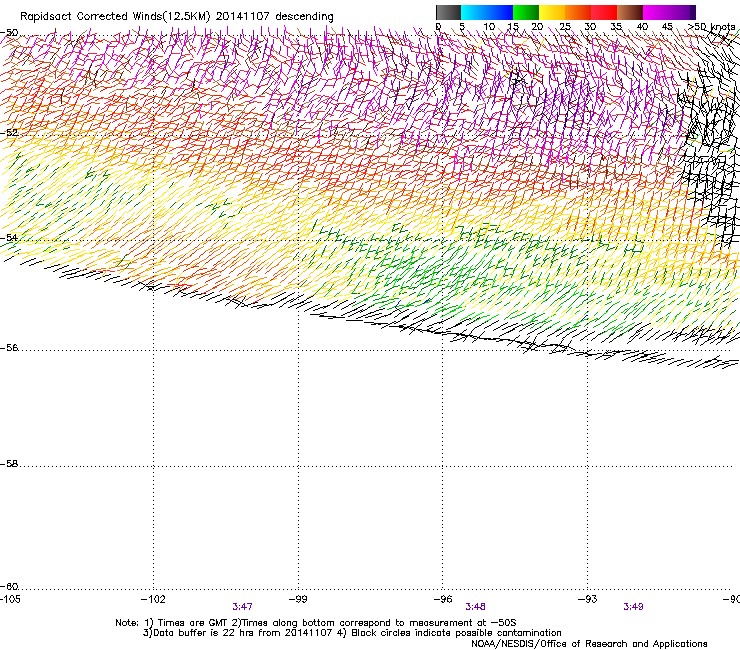Click the yellow 20-25 knots legend segment
Screen dimensions: 740x650
click(552, 12)
